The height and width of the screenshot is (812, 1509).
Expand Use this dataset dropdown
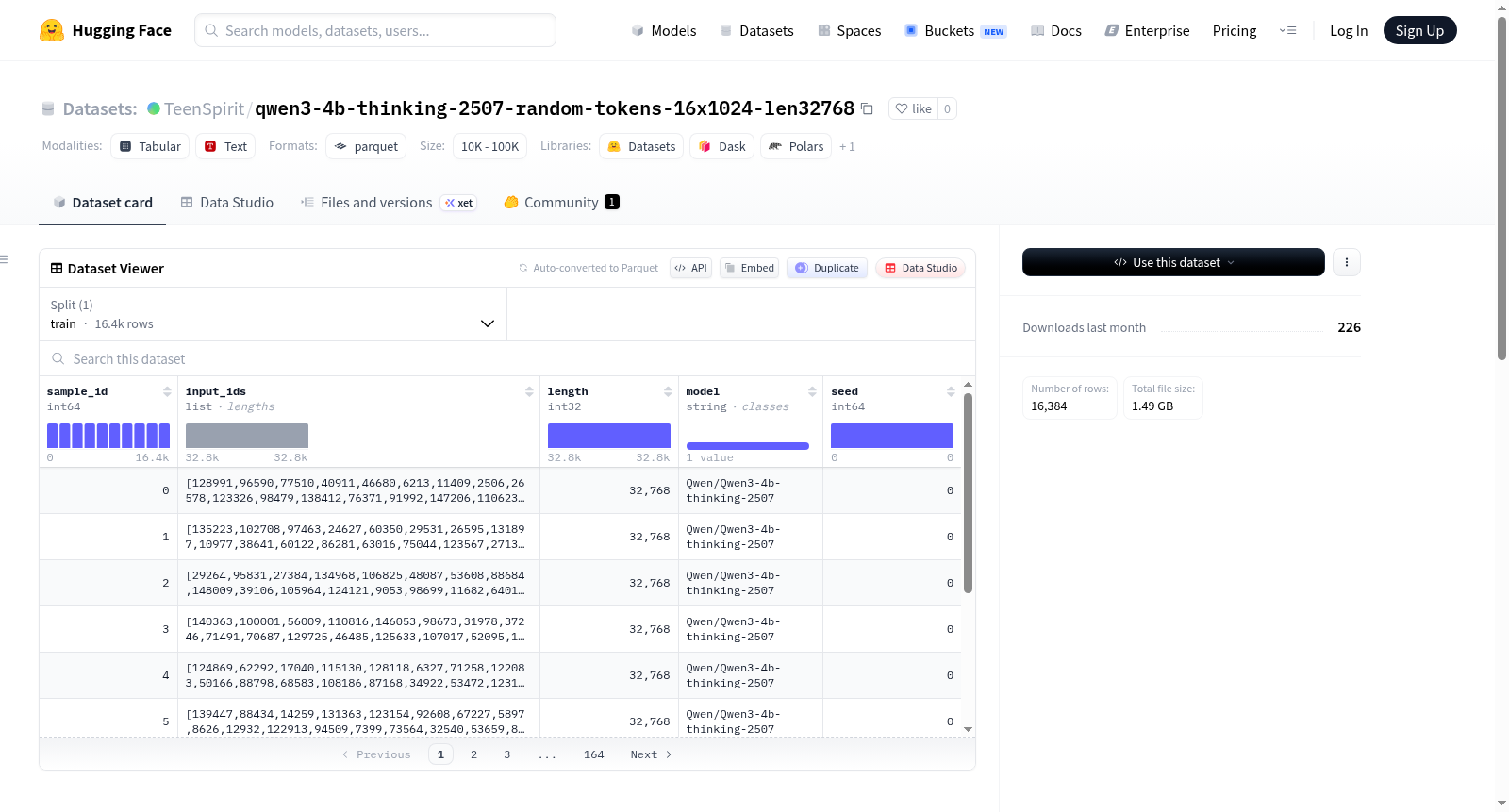tap(1173, 262)
